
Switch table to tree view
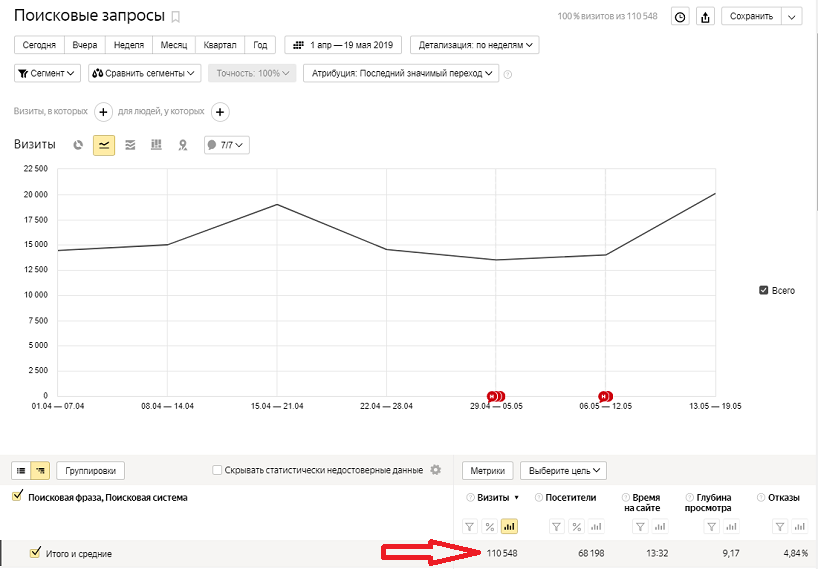click(x=41, y=470)
